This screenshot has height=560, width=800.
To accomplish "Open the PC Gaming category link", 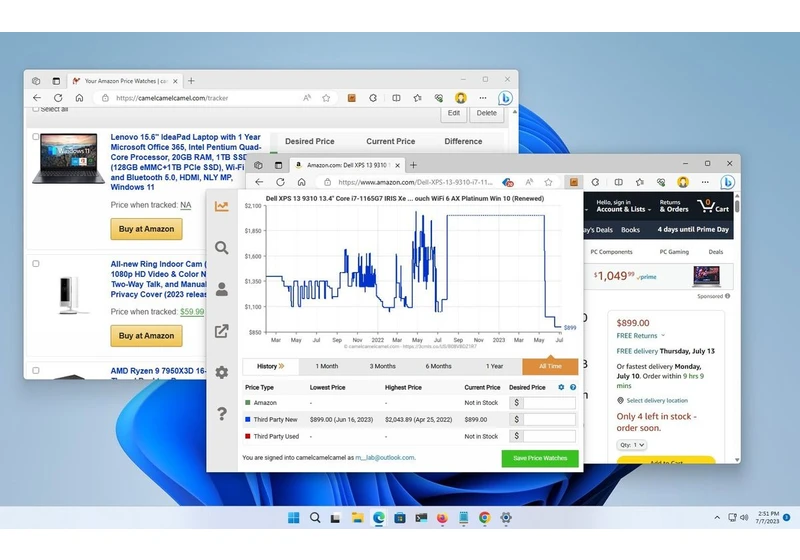I will pos(674,252).
